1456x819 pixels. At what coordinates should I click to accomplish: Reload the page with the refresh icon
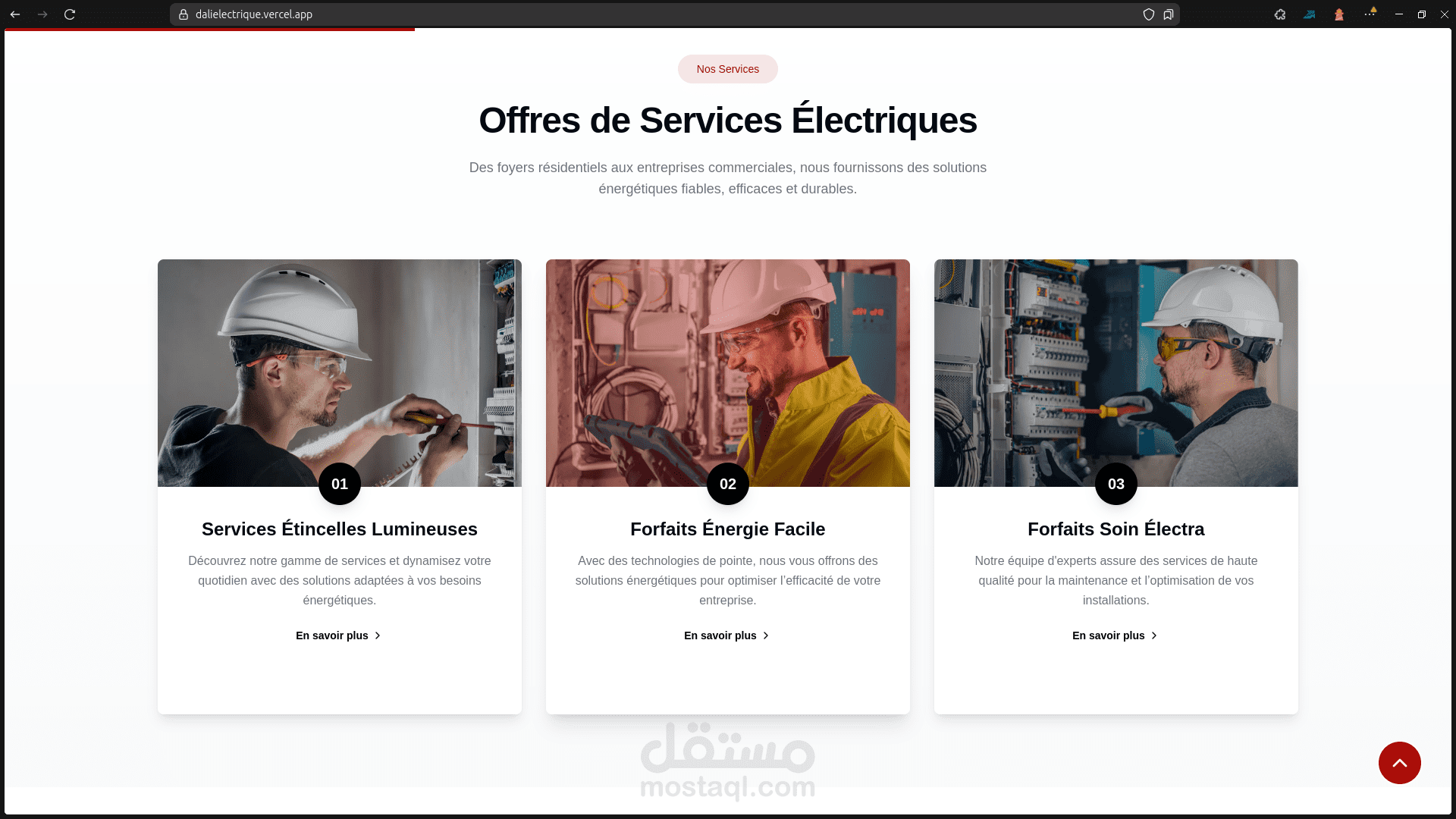(x=70, y=14)
